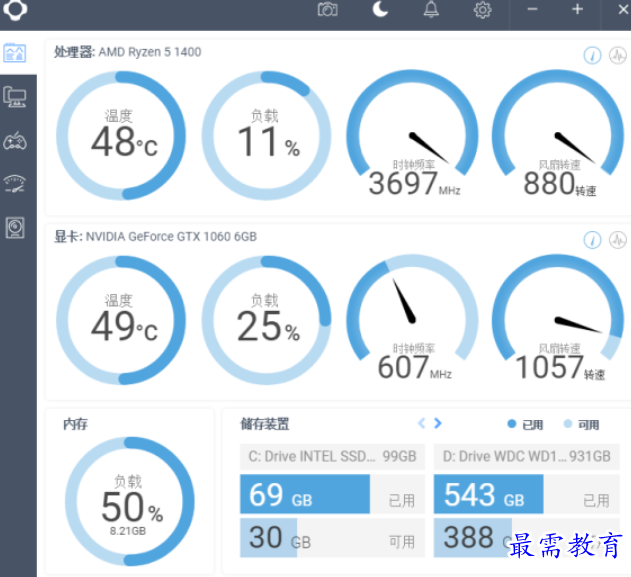Viewport: 631px width, 577px height.
Task: Click the 内存 panel title
Action: [x=75, y=424]
